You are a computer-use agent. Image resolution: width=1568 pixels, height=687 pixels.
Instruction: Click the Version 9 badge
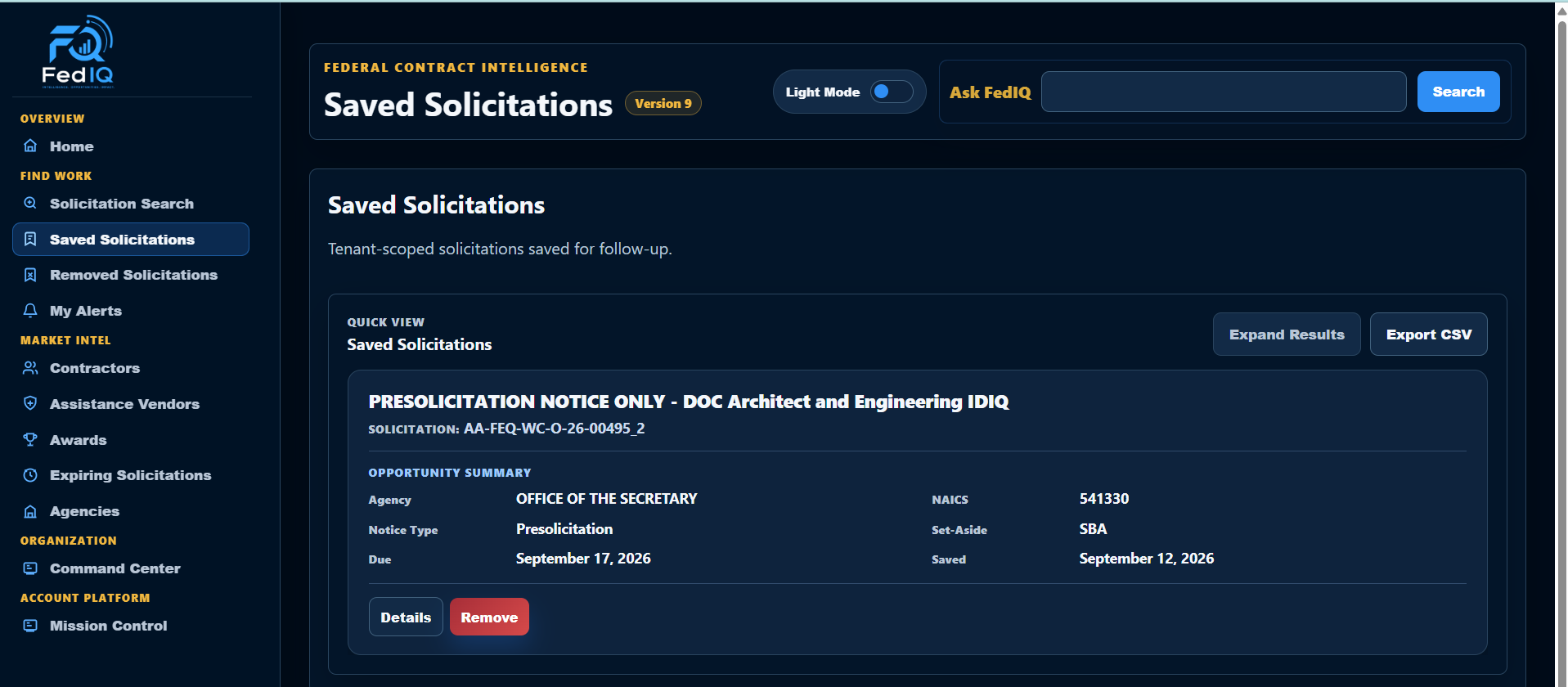click(663, 103)
